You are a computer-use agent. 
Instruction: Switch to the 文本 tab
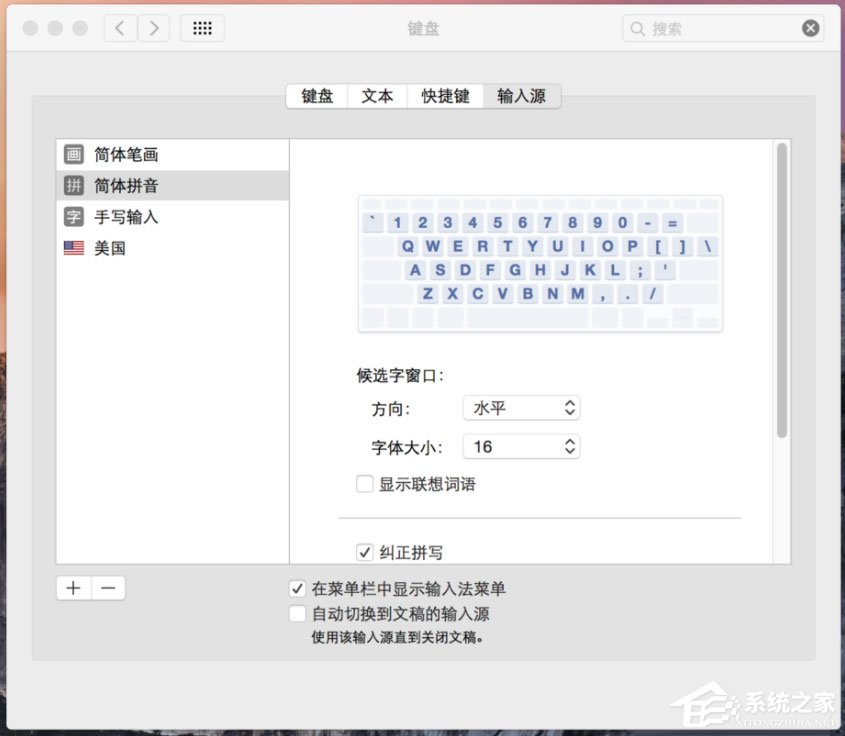coord(377,96)
